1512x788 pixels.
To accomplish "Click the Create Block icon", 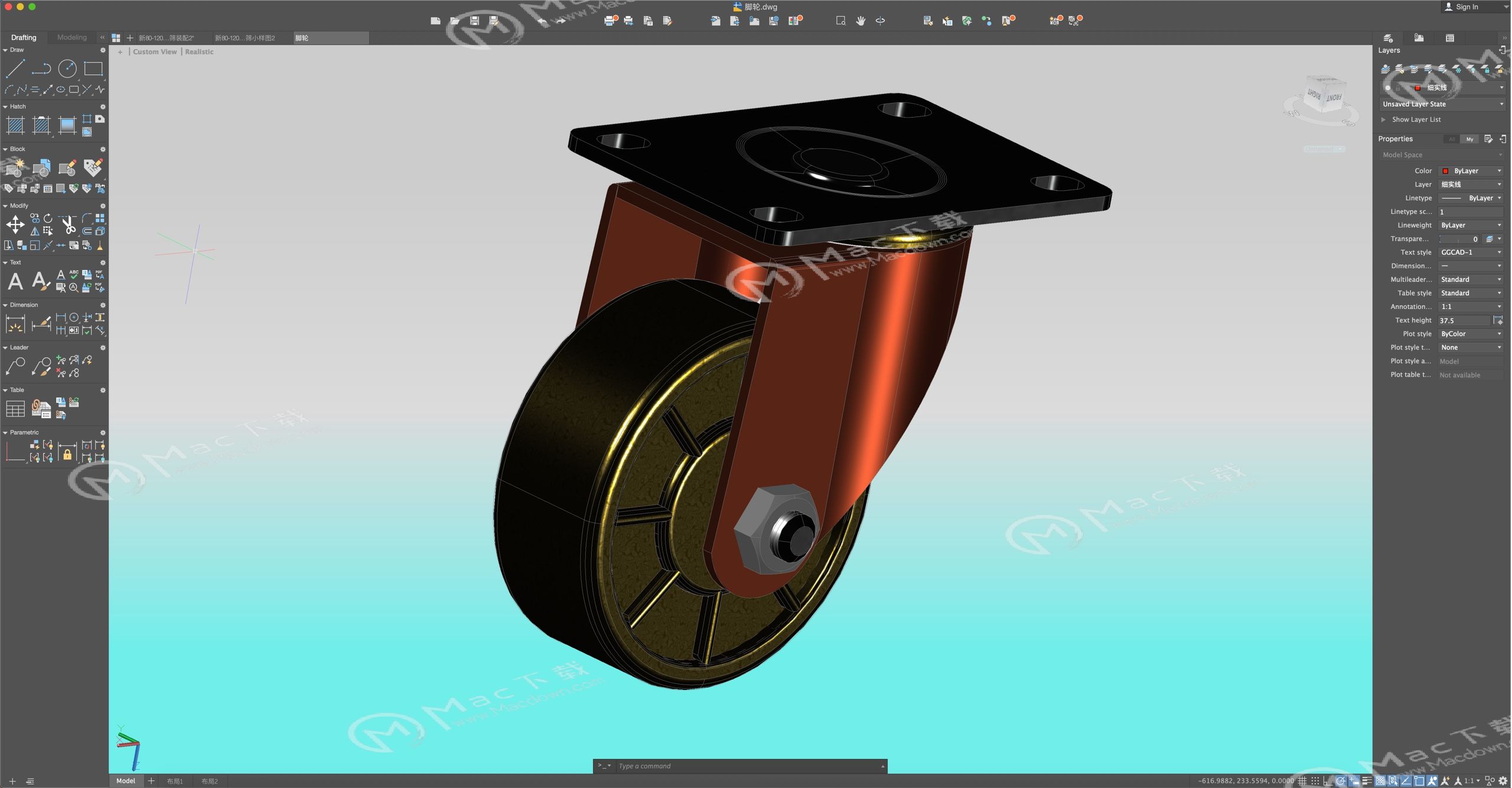I will tap(15, 168).
